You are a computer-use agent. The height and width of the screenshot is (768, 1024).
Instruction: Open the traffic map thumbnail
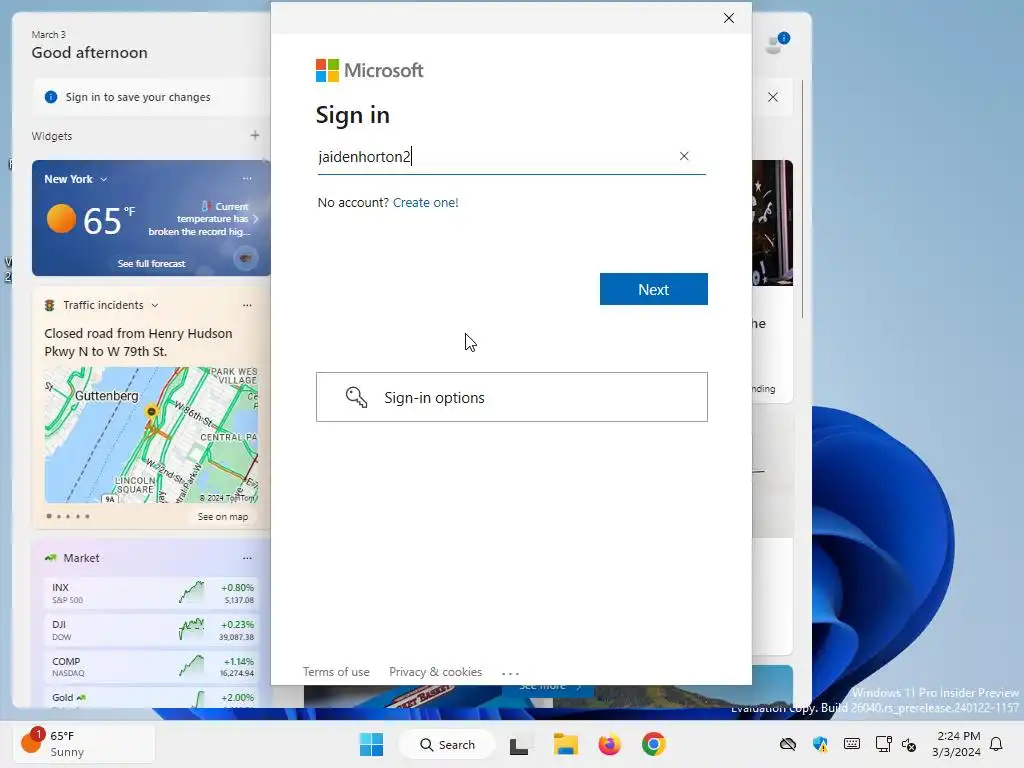click(151, 435)
